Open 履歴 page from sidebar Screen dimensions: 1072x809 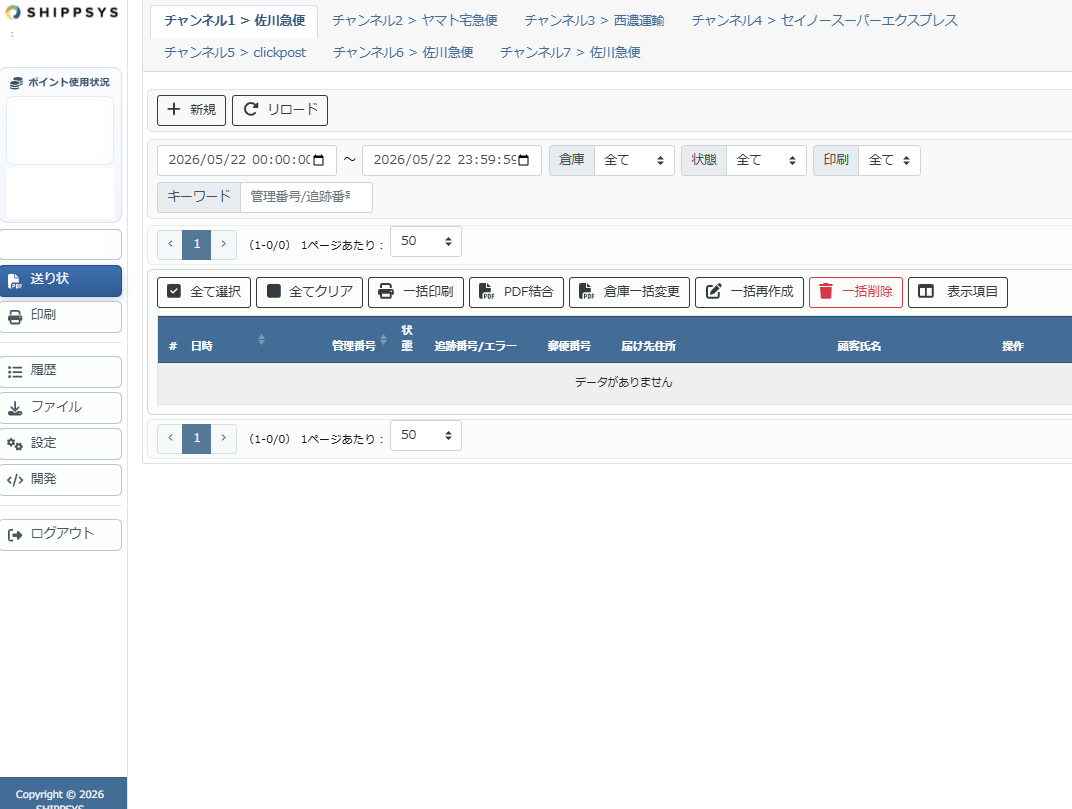tap(61, 372)
